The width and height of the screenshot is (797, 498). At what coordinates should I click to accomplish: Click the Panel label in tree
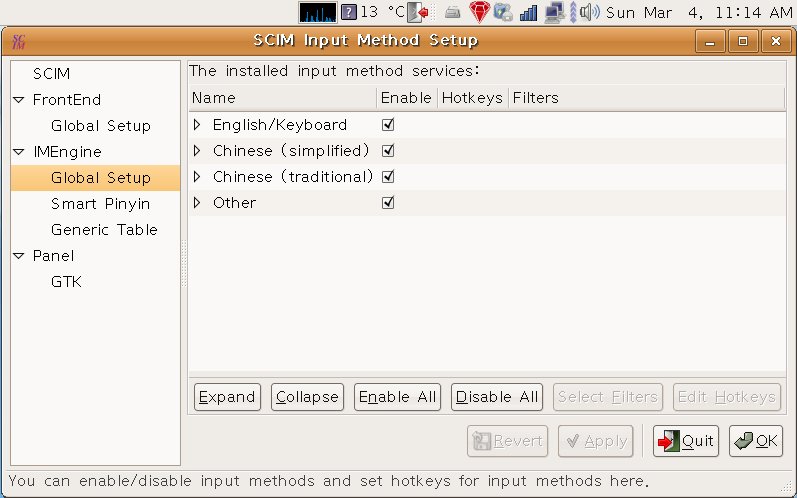pos(53,256)
